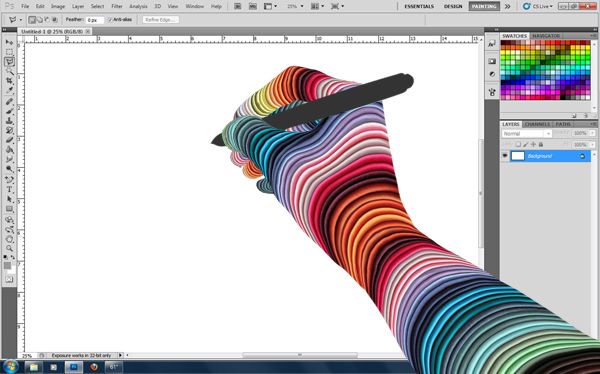Select the Eyedropper tool
600x374 pixels.
pos(9,91)
